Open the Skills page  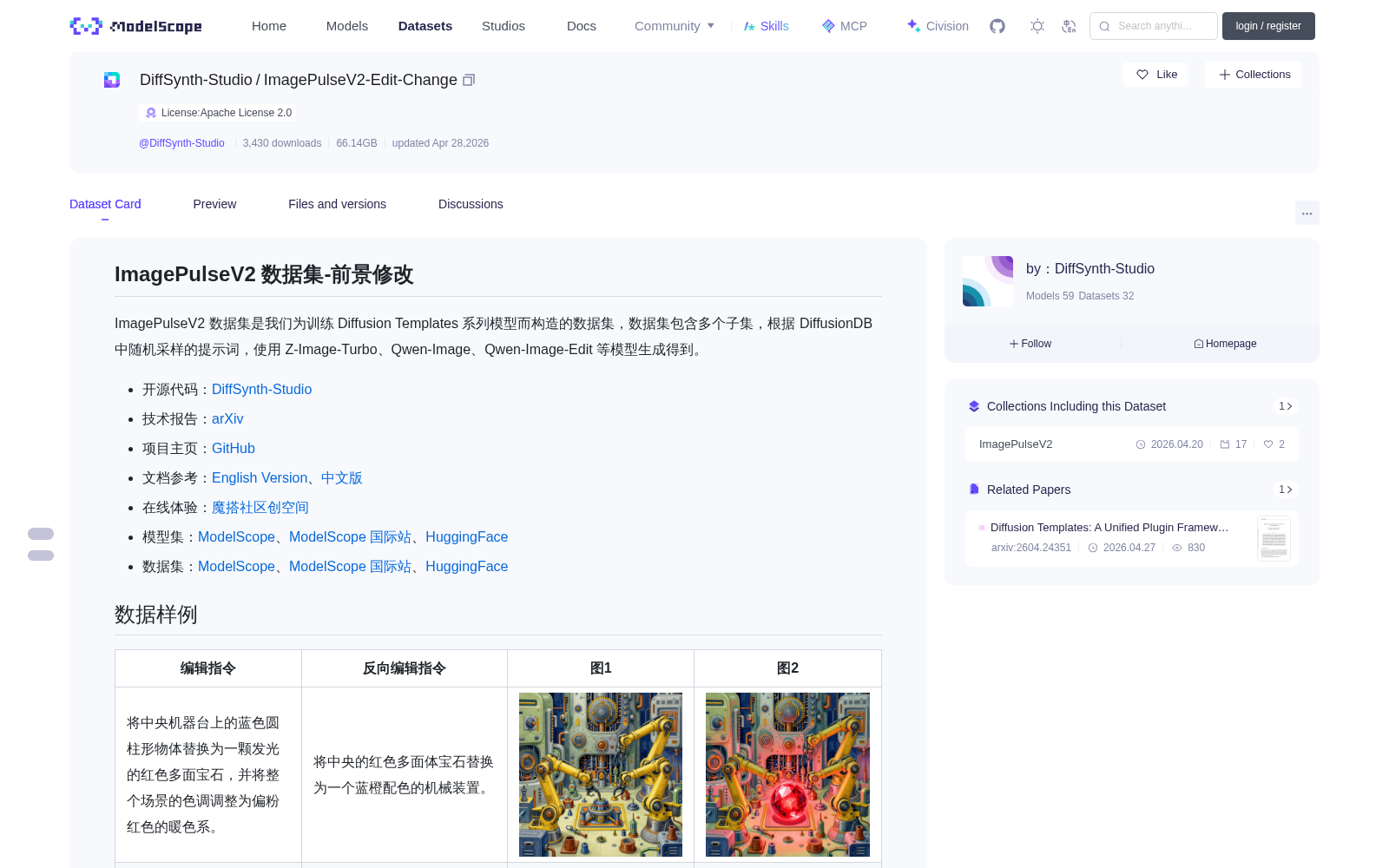(x=767, y=26)
